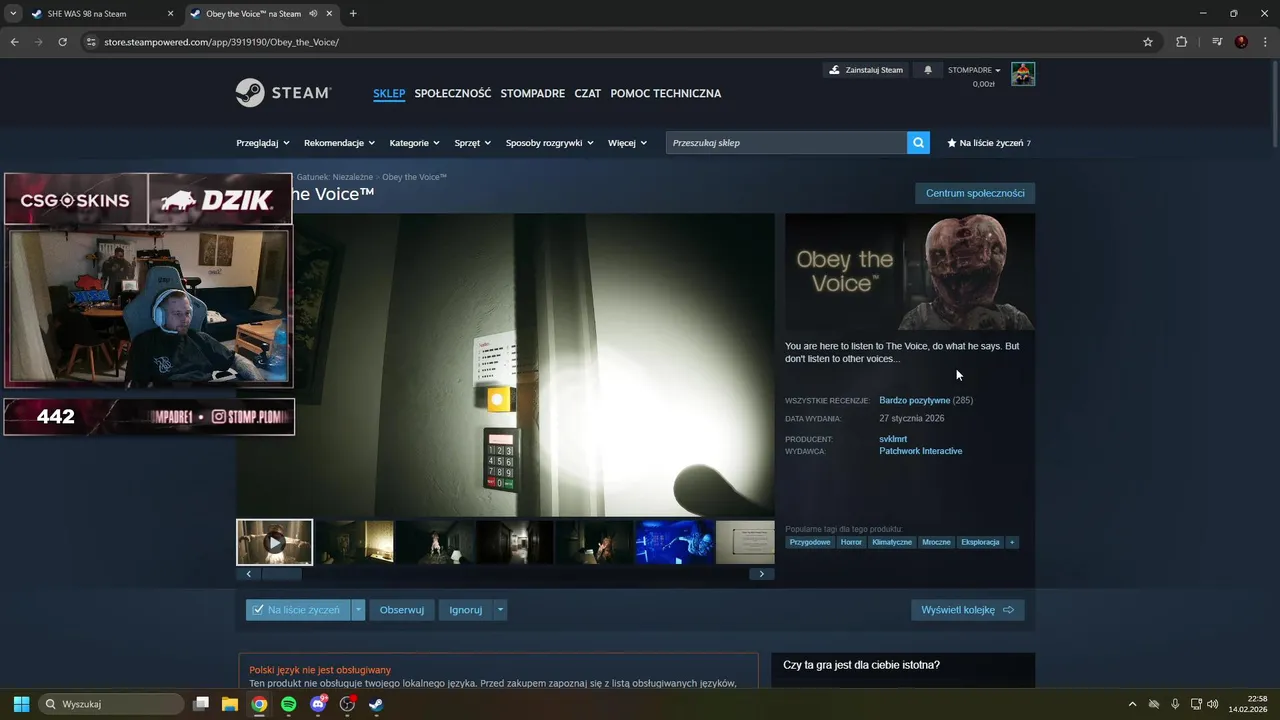Click the magnifier search button in store

[918, 143]
